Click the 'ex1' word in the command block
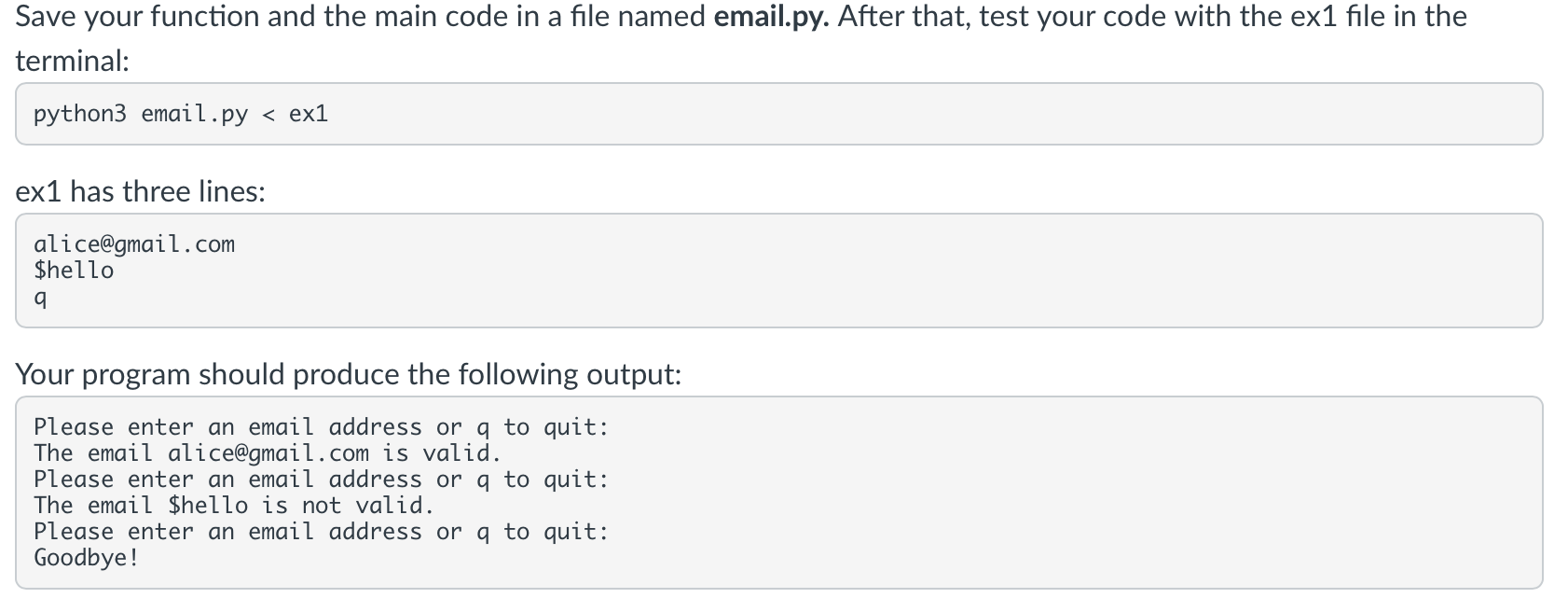1568x612 pixels. (x=309, y=114)
